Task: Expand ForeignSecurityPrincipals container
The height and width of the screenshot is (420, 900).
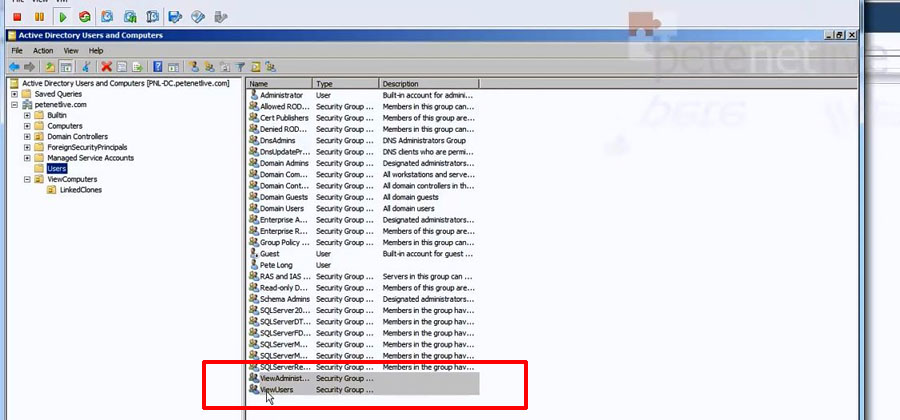Action: click(x=27, y=147)
